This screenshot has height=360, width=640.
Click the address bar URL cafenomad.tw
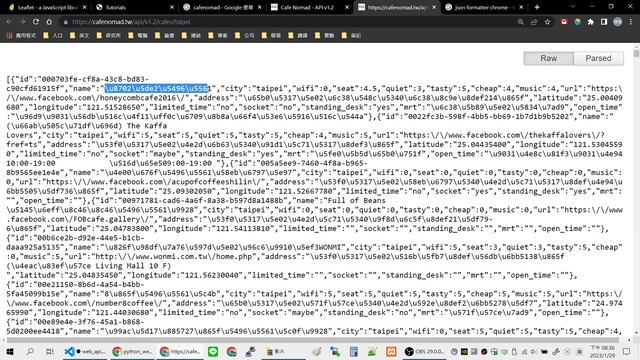coord(131,22)
